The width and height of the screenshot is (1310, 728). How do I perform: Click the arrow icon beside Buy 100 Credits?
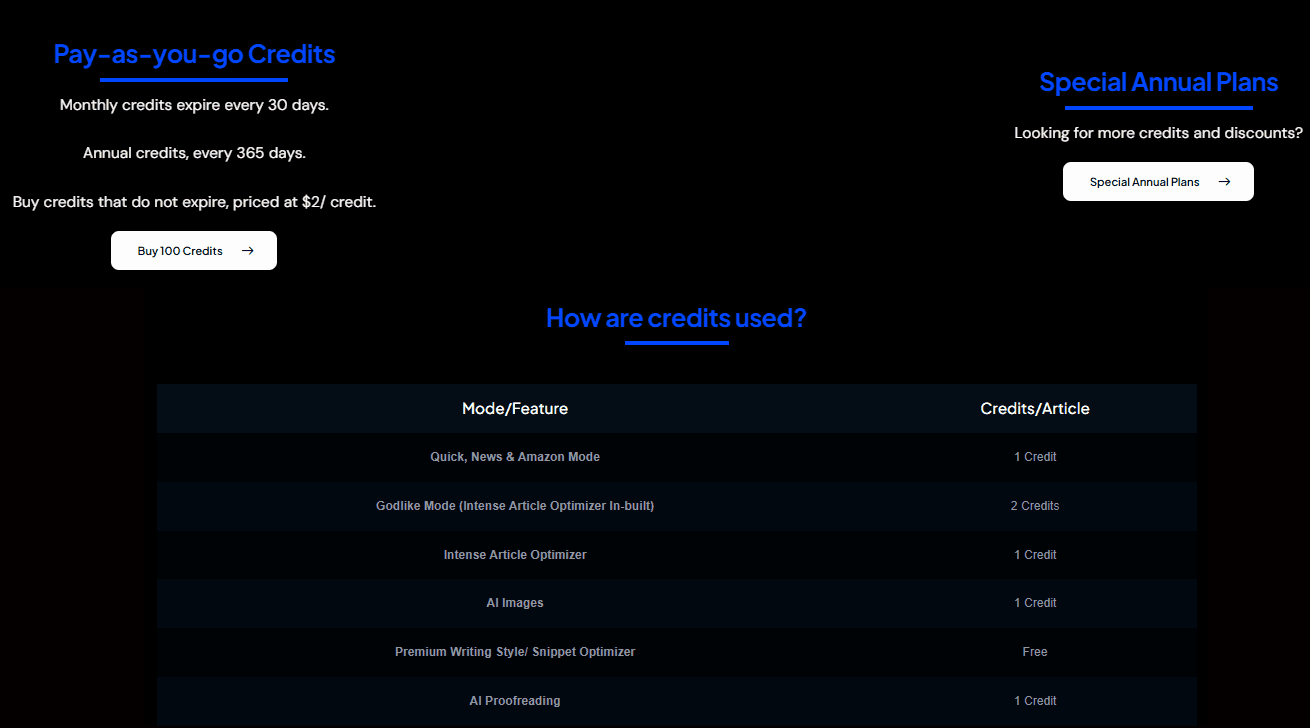[248, 251]
